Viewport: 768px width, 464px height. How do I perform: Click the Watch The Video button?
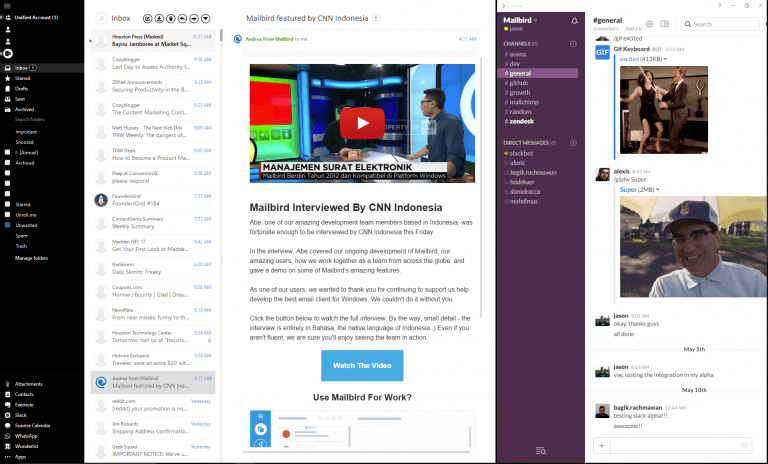[x=362, y=366]
